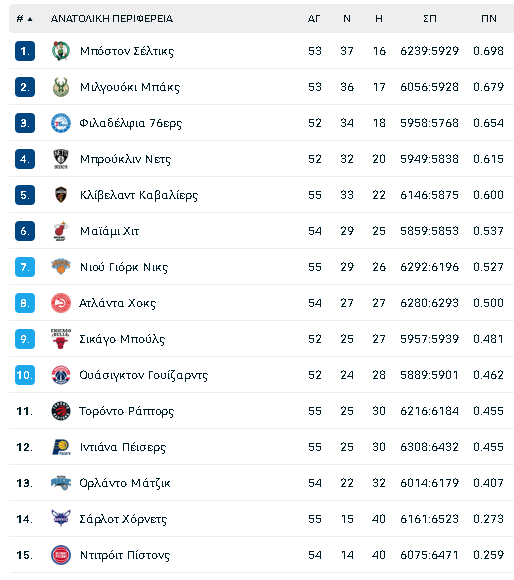Open the Ιντιάνα Πέισερς team link

(123, 447)
